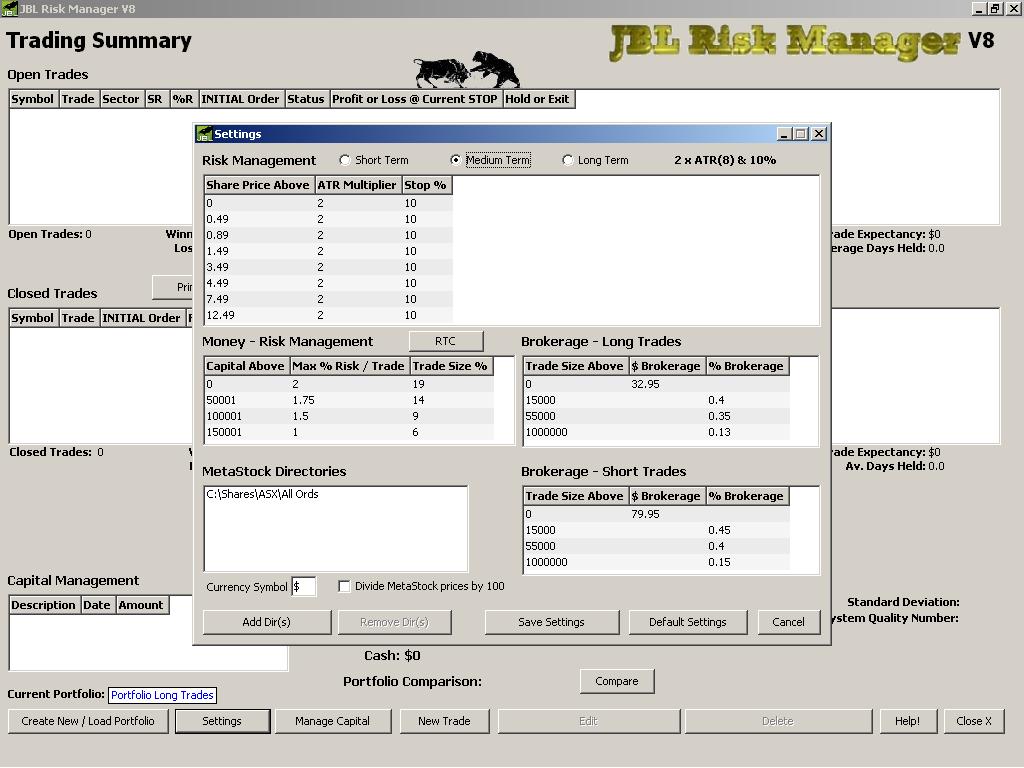Click the Trade Size % column header
This screenshot has width=1024, height=768.
click(451, 366)
